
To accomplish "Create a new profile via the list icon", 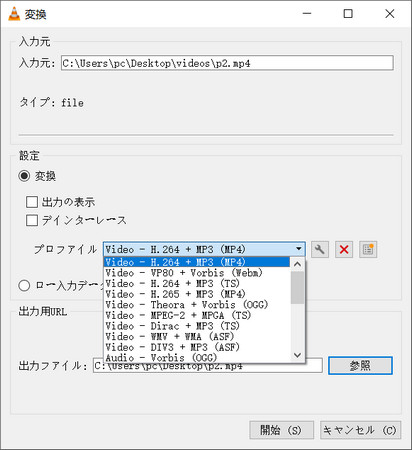I will pos(368,249).
